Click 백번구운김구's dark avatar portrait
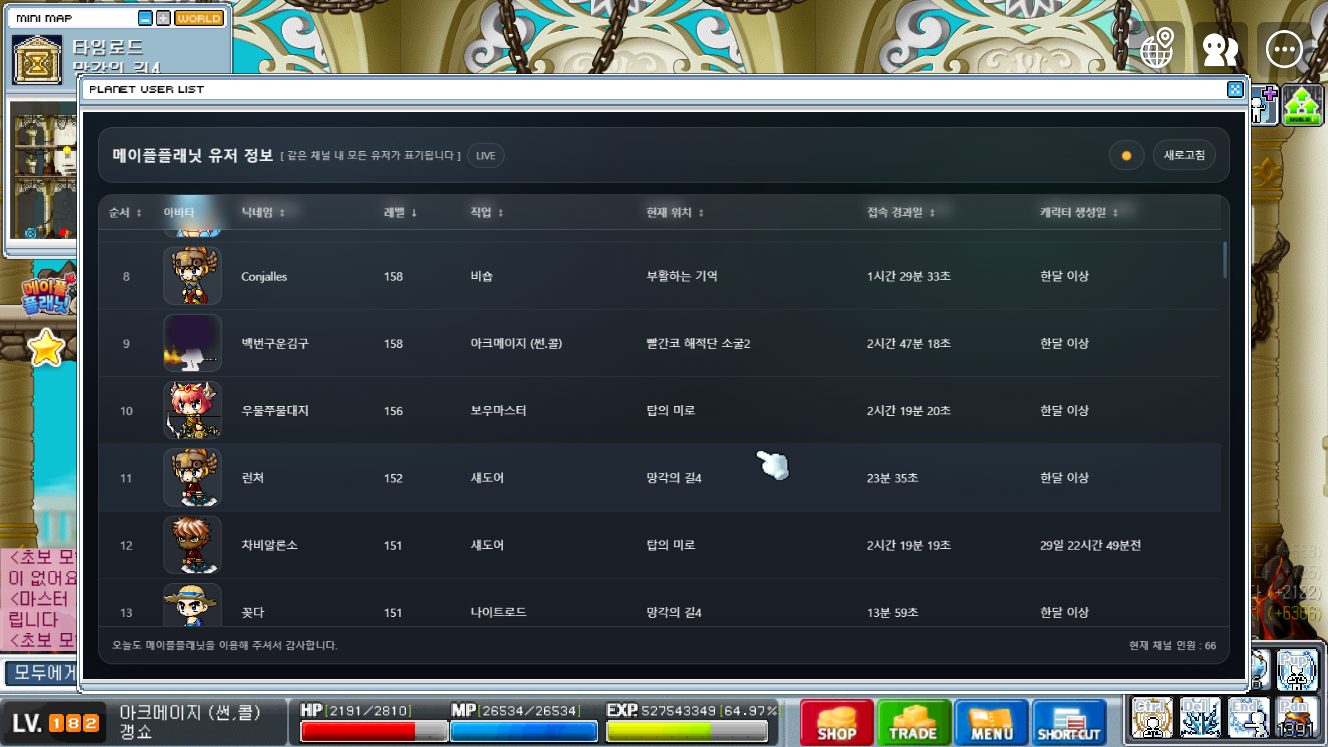The image size is (1328, 747). (x=192, y=343)
